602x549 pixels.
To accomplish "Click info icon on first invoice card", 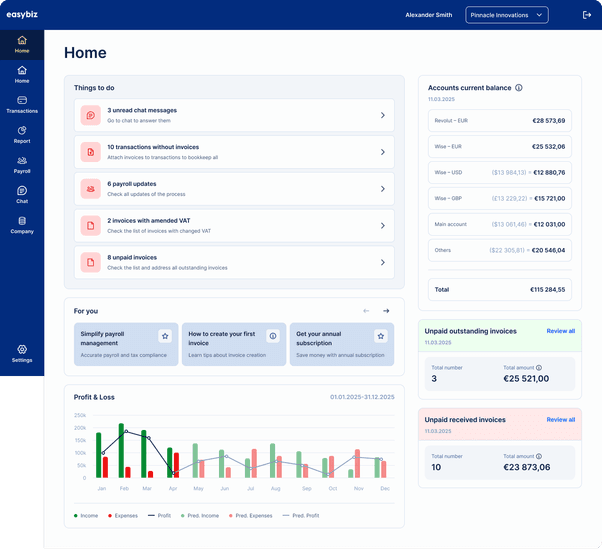I will click(273, 336).
